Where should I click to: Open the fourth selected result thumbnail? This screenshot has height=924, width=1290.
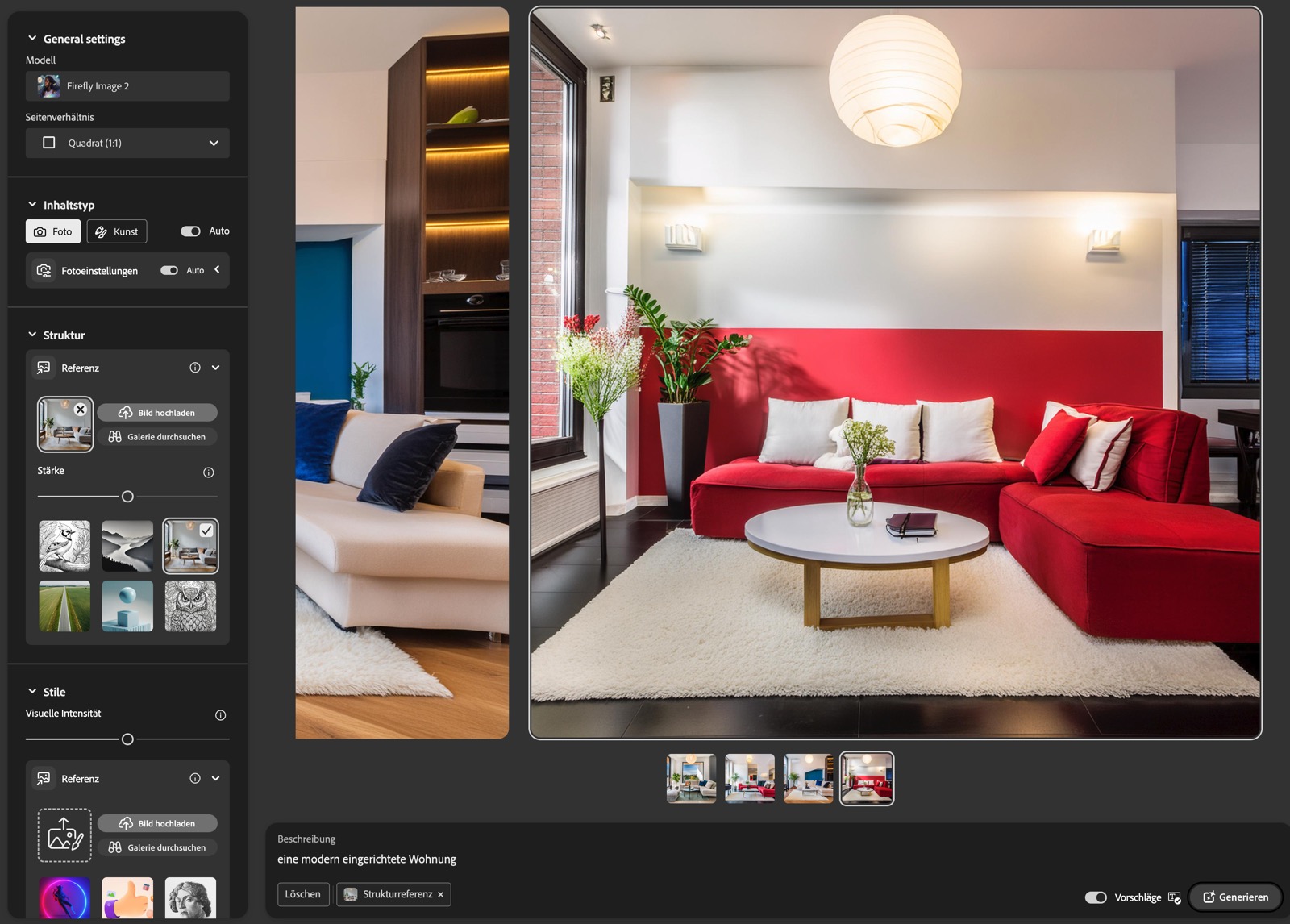pos(867,778)
